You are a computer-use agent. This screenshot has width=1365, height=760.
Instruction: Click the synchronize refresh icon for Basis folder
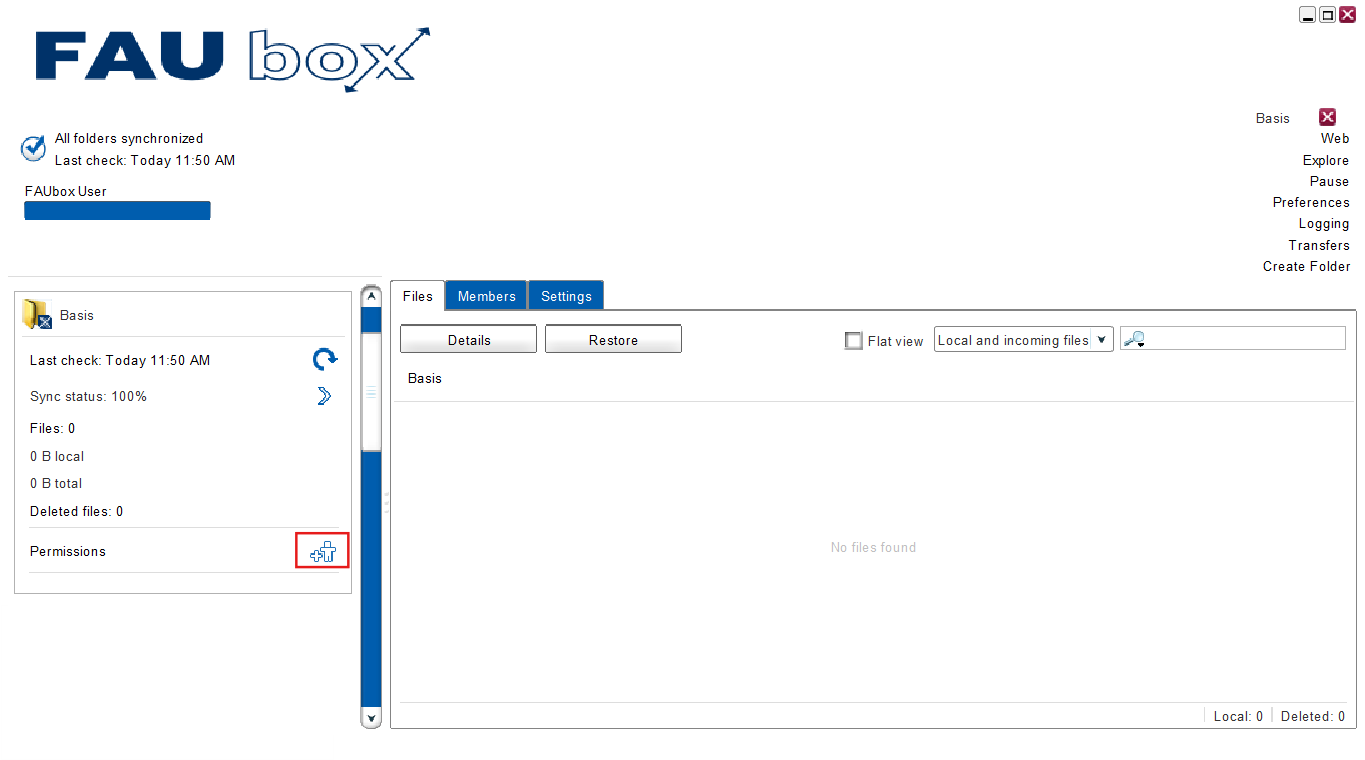click(325, 360)
